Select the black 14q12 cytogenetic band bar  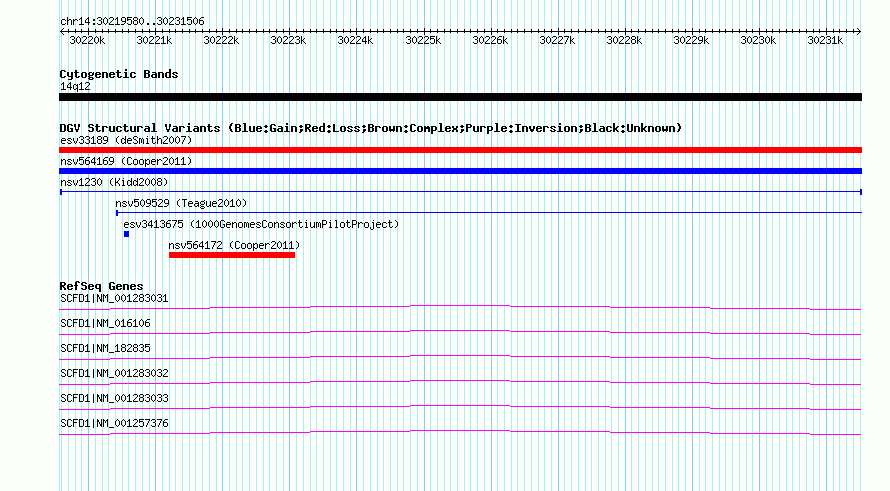460,97
